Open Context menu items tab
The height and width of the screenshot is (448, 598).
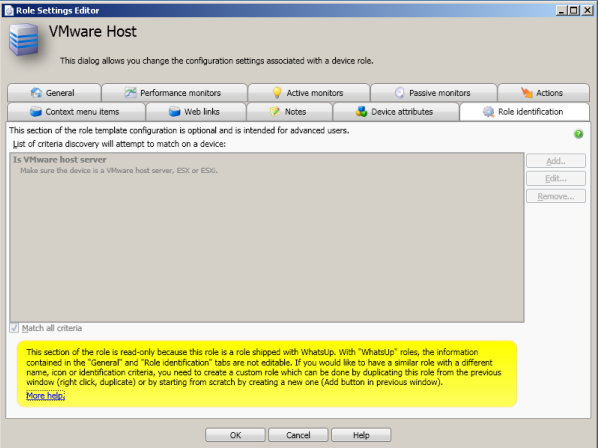click(76, 112)
